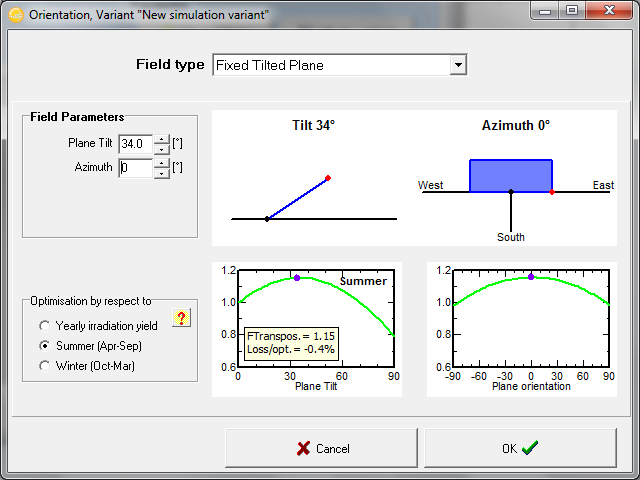The image size is (640, 480).
Task: Maximize the Orientation dialog window
Action: pos(572,11)
